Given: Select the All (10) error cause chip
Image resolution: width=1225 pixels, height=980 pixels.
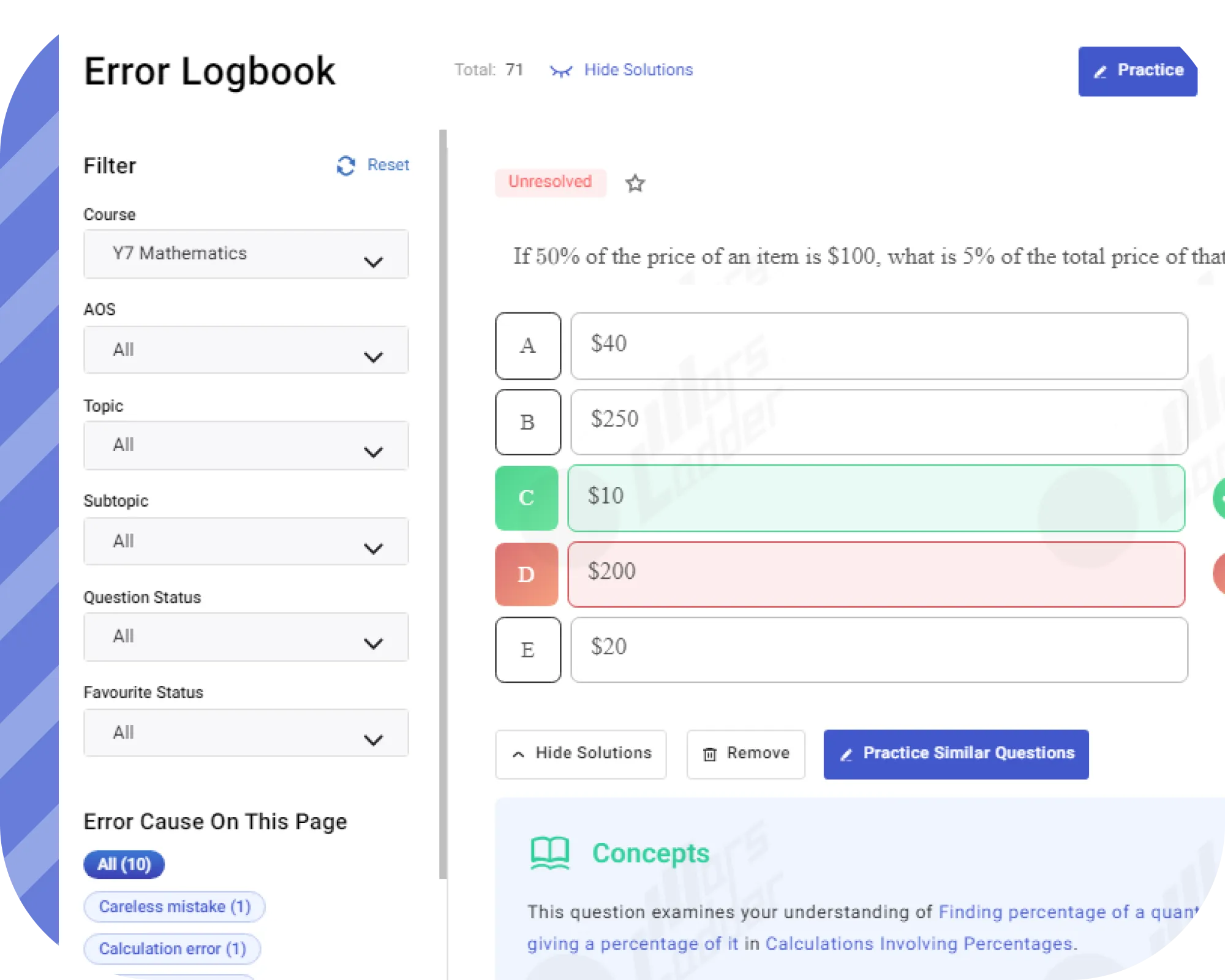Looking at the screenshot, I should click(124, 864).
